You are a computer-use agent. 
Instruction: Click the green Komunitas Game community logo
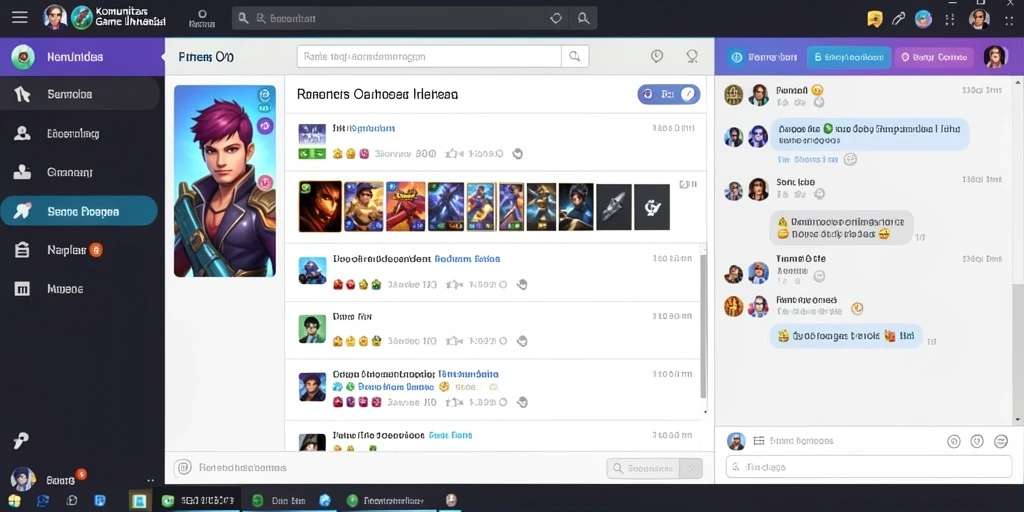point(82,18)
